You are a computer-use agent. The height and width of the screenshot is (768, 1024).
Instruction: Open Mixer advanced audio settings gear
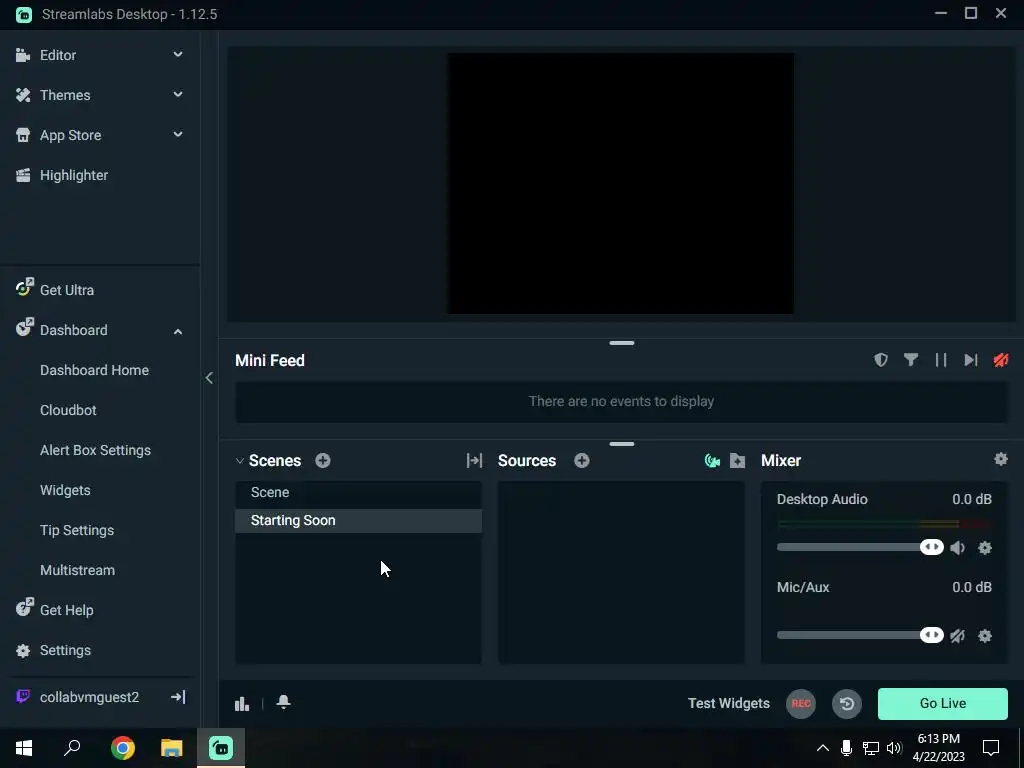(1001, 459)
